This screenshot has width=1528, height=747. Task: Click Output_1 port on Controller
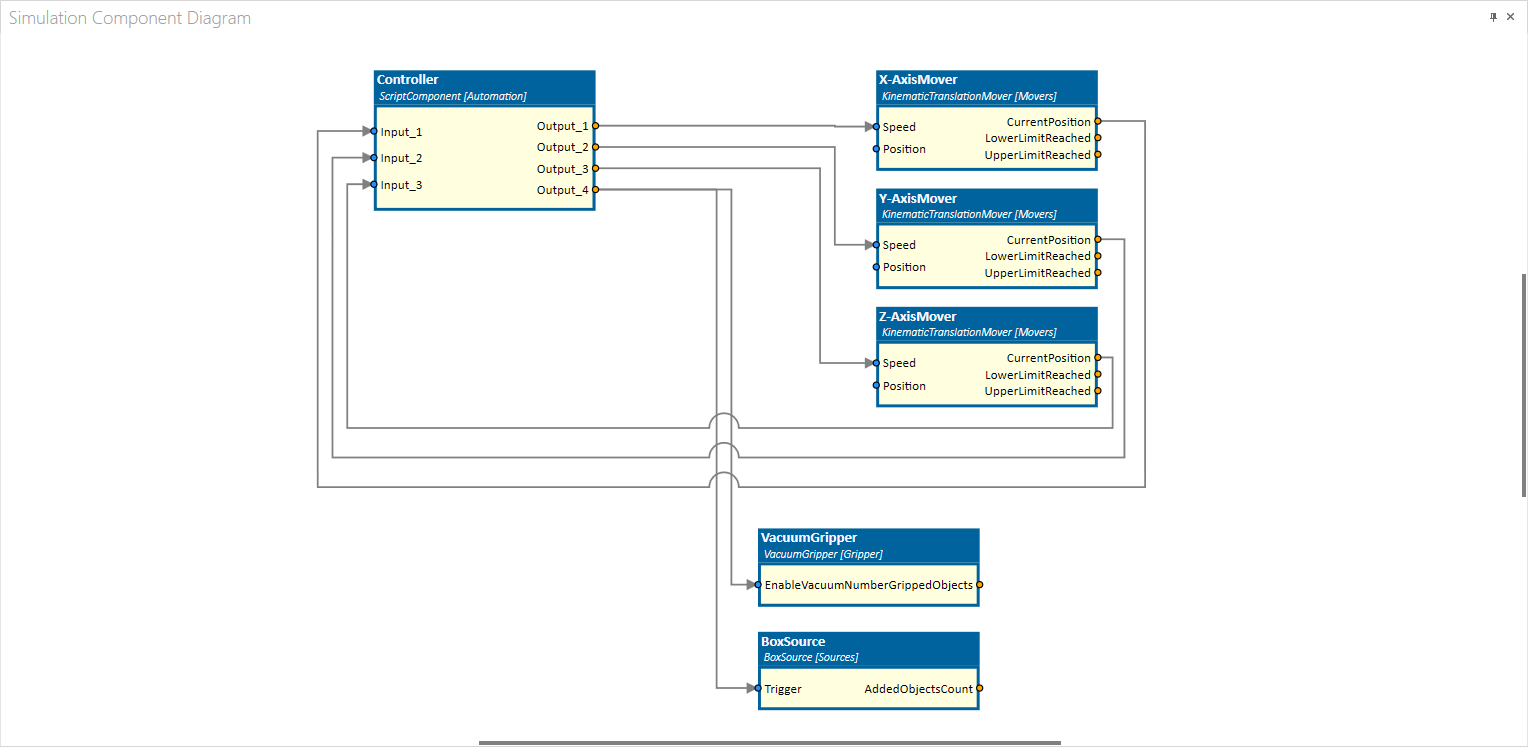[595, 126]
